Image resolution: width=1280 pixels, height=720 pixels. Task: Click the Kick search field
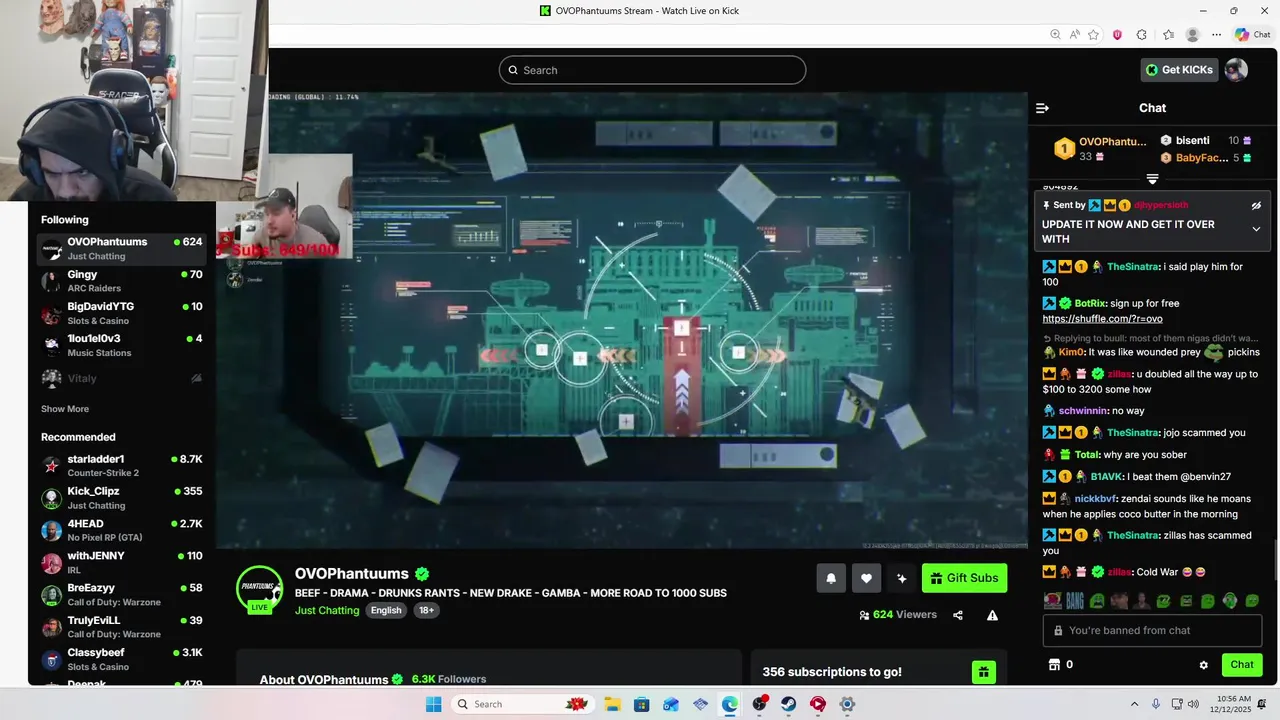652,70
